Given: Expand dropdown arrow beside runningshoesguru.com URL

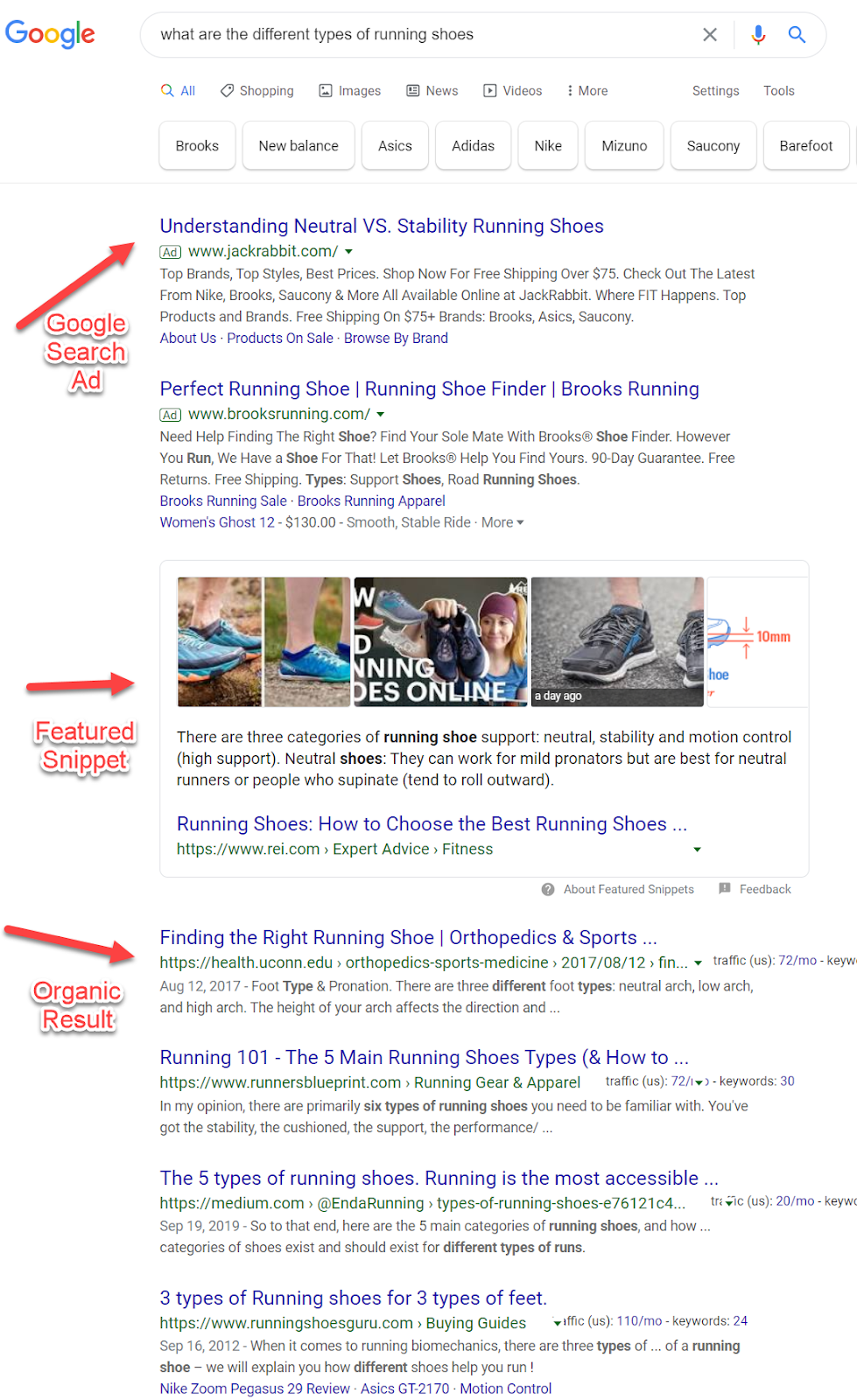Looking at the screenshot, I should (558, 1323).
